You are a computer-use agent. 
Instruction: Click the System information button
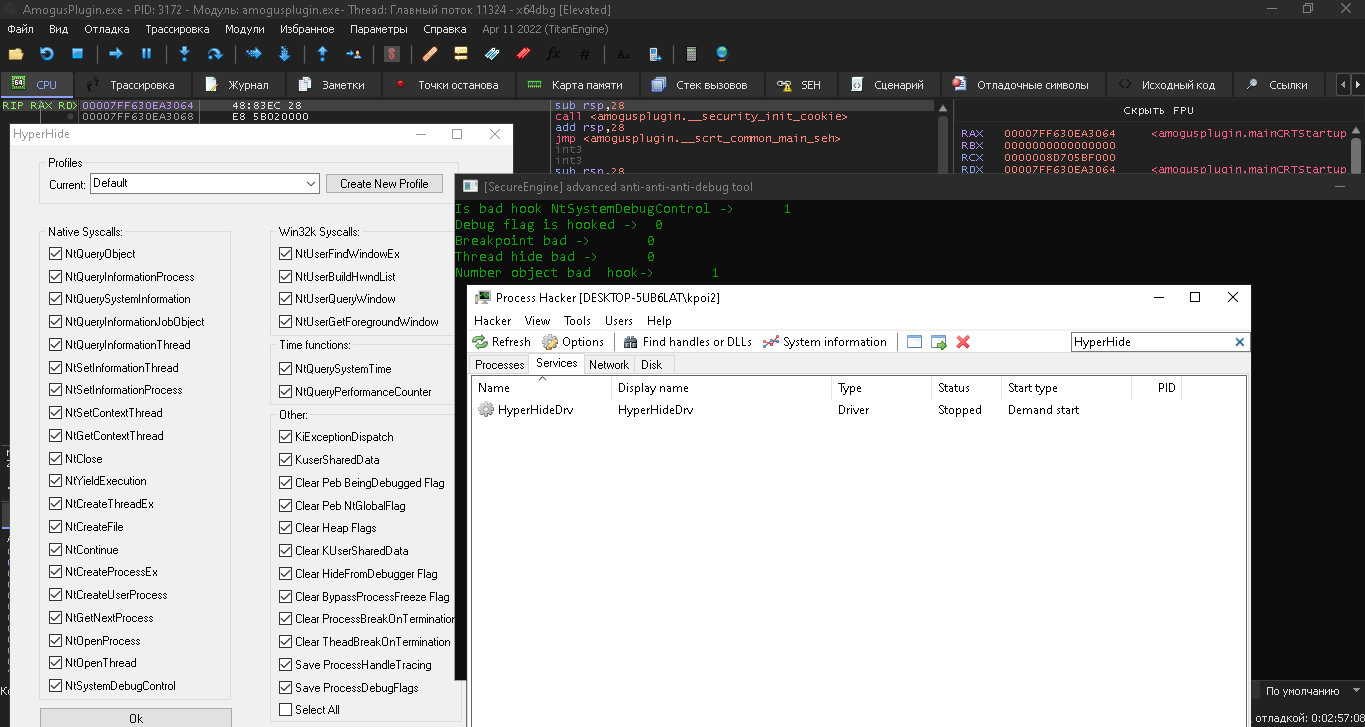pyautogui.click(x=825, y=342)
